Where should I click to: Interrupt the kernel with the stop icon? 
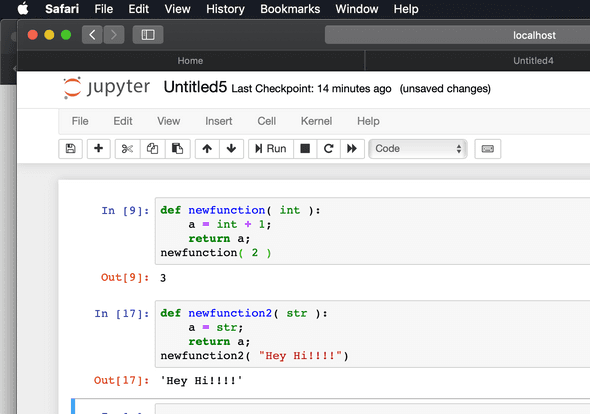coord(305,149)
